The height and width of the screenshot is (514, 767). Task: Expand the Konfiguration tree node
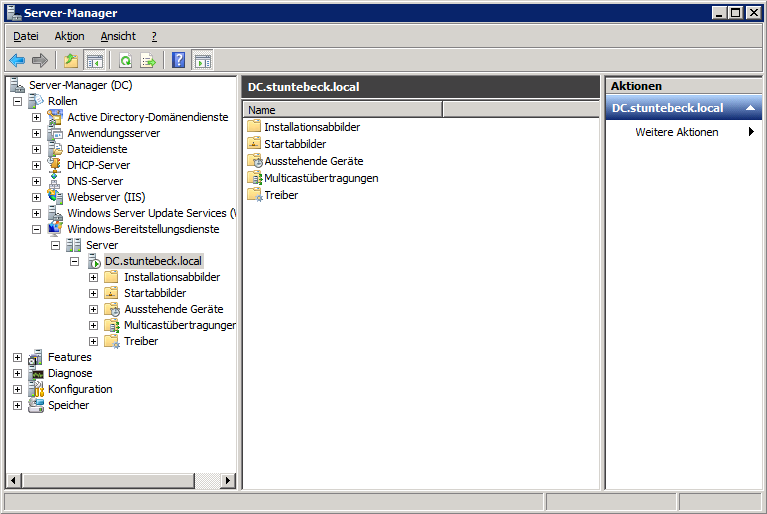point(17,389)
